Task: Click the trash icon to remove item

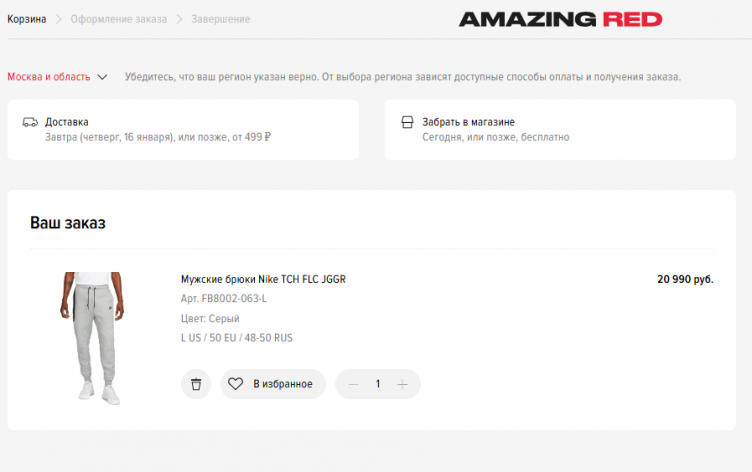Action: (x=196, y=384)
